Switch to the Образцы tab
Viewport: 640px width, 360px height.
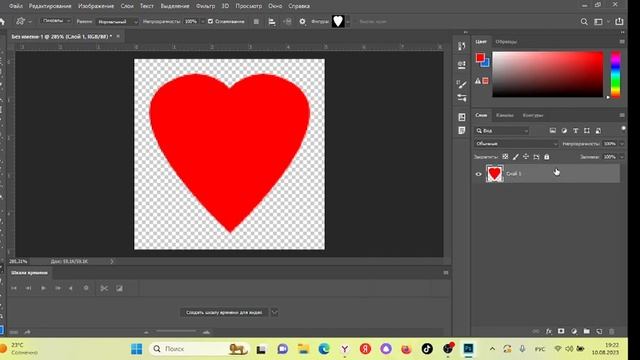(x=506, y=42)
